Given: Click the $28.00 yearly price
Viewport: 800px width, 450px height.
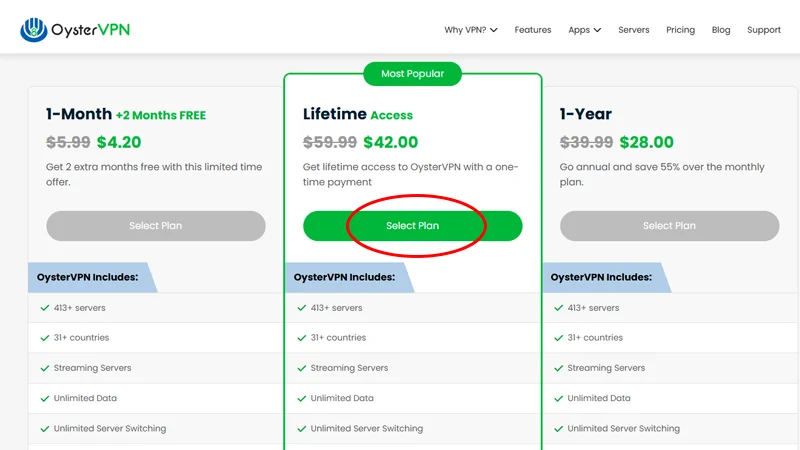Looking at the screenshot, I should (x=646, y=142).
